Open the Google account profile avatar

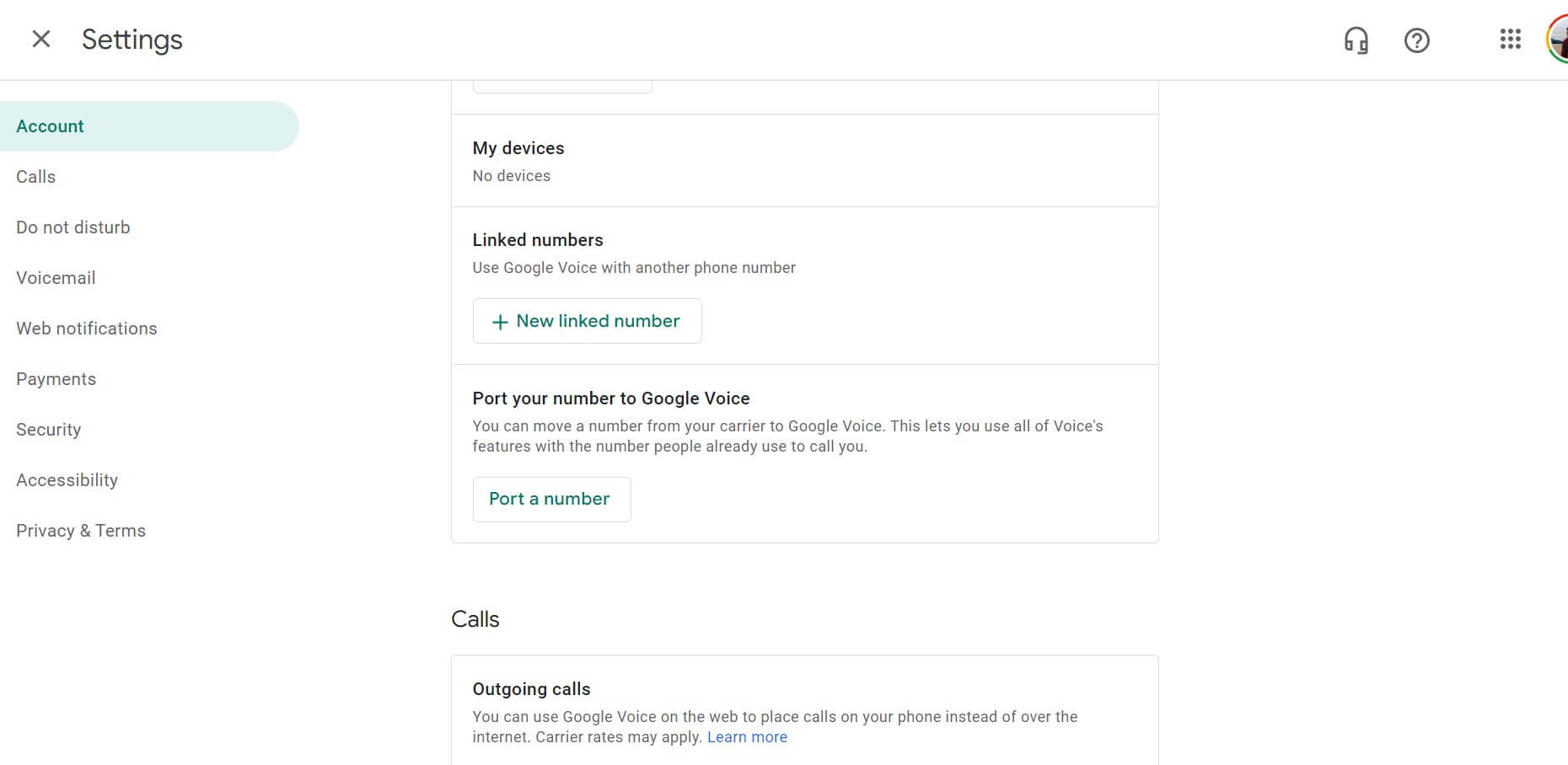(1558, 40)
